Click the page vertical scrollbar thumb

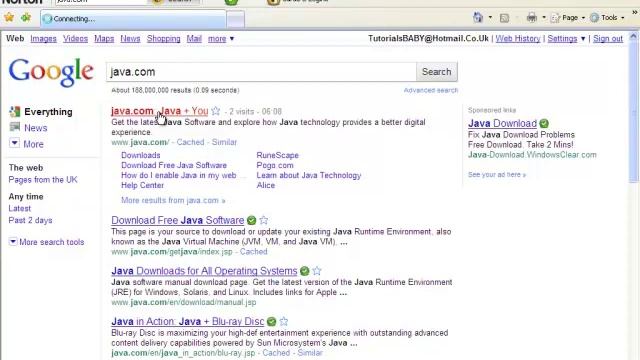tap(633, 112)
